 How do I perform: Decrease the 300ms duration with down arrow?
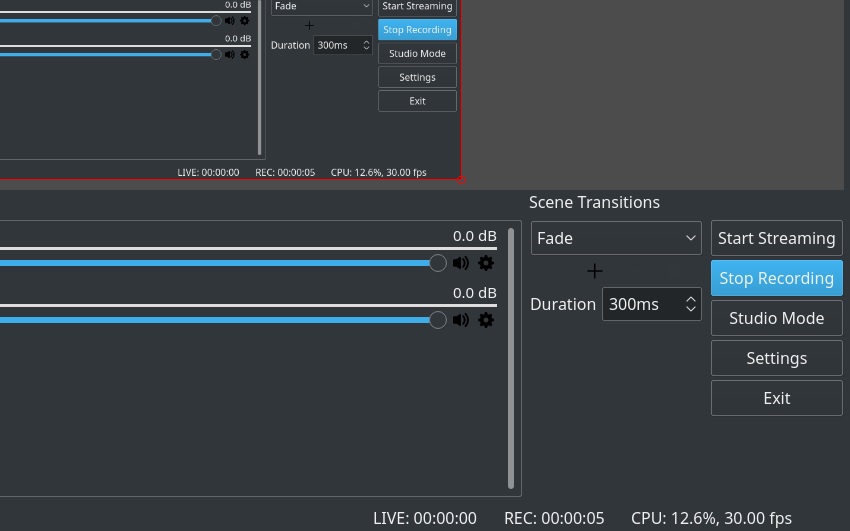691,309
